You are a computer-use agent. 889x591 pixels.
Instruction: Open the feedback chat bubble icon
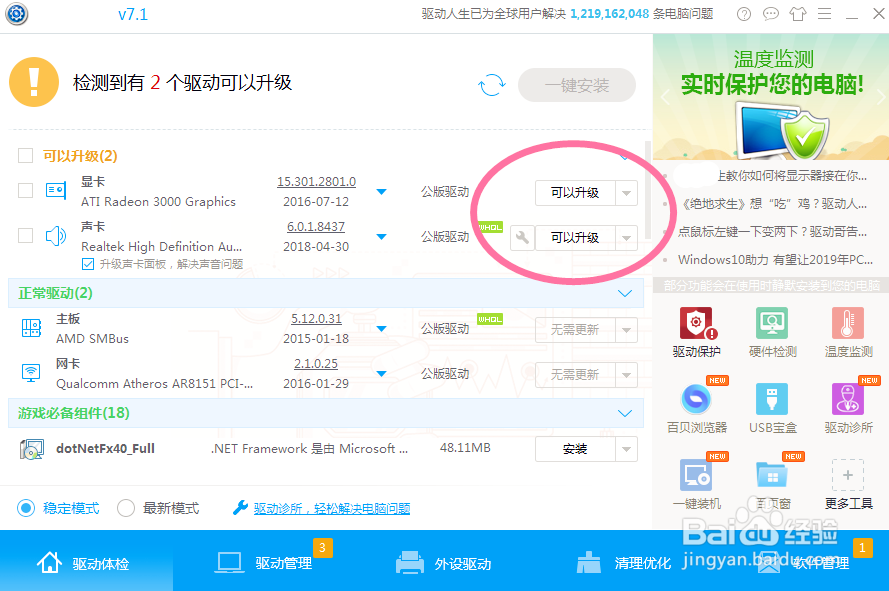771,14
